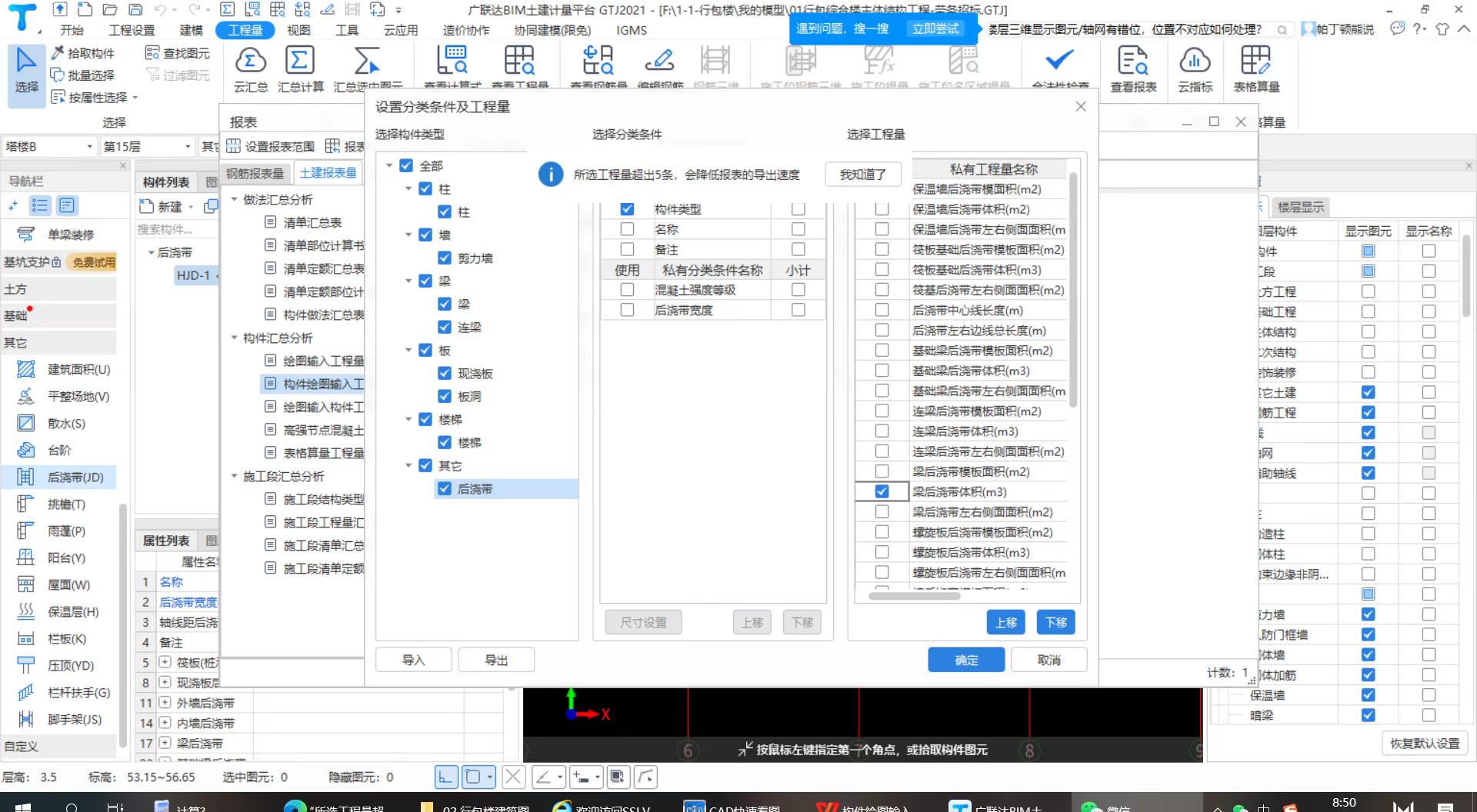Click 查找图元 find element tool
Screen dimensions: 1477x812
click(178, 53)
